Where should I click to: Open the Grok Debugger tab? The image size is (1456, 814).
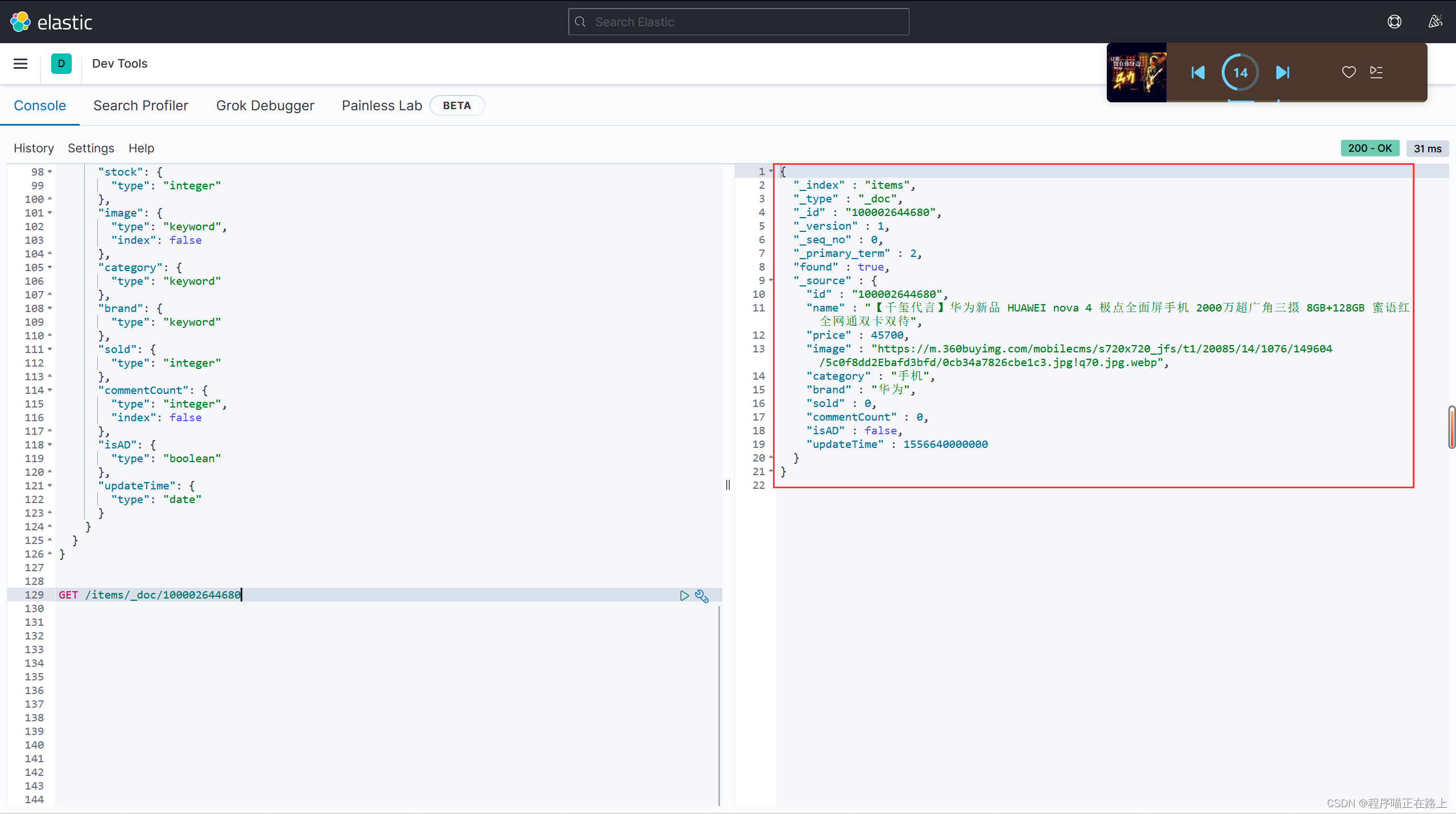[265, 106]
